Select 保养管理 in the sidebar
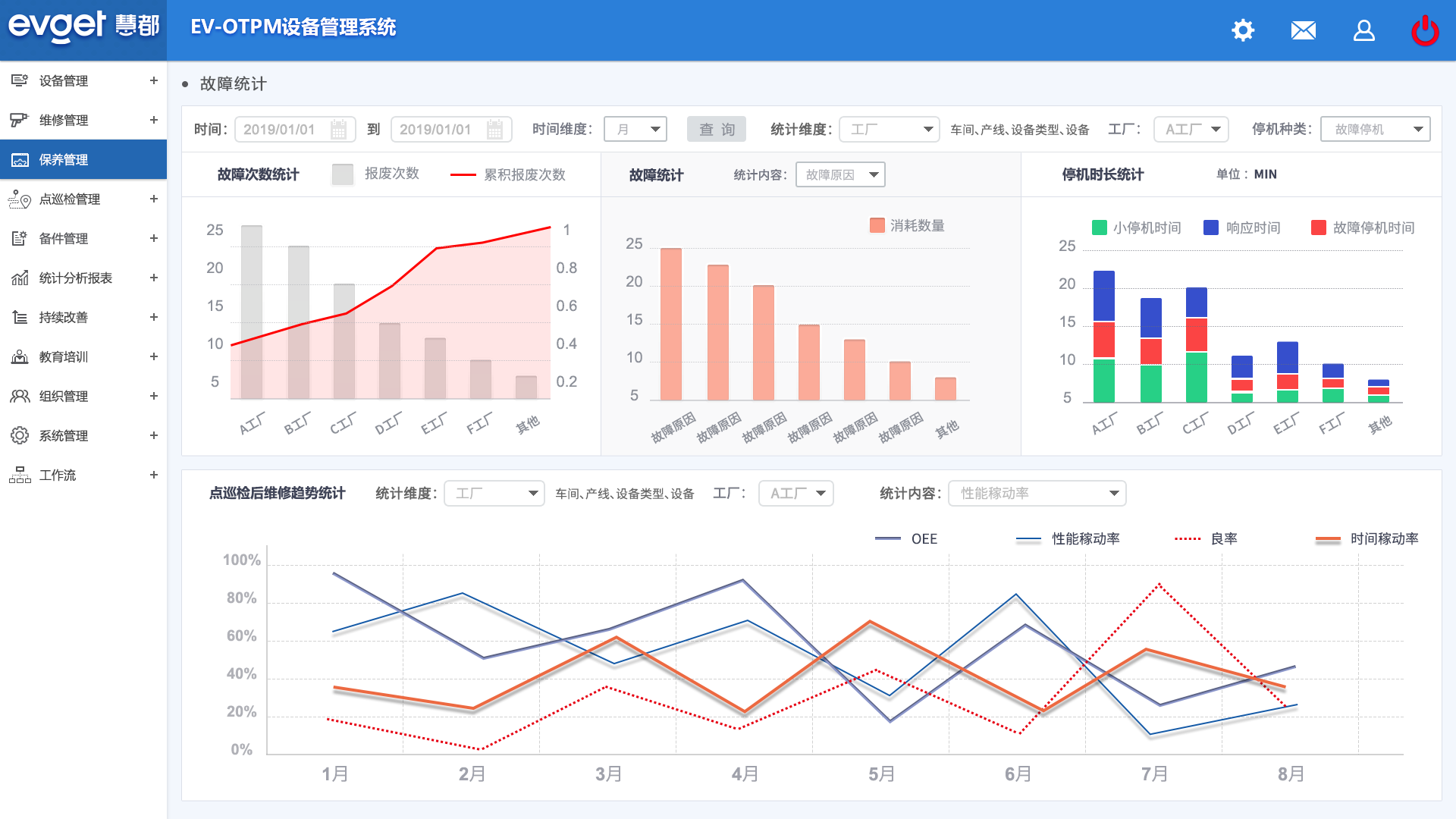1456x819 pixels. 64,160
